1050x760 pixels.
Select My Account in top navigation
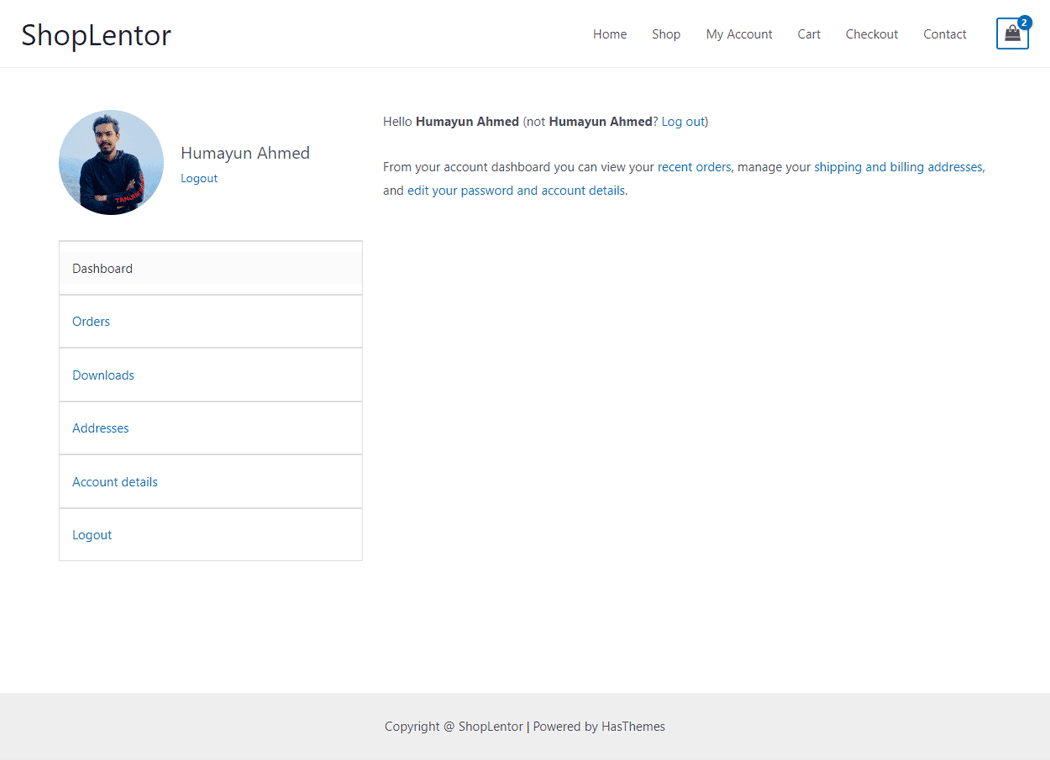[739, 34]
